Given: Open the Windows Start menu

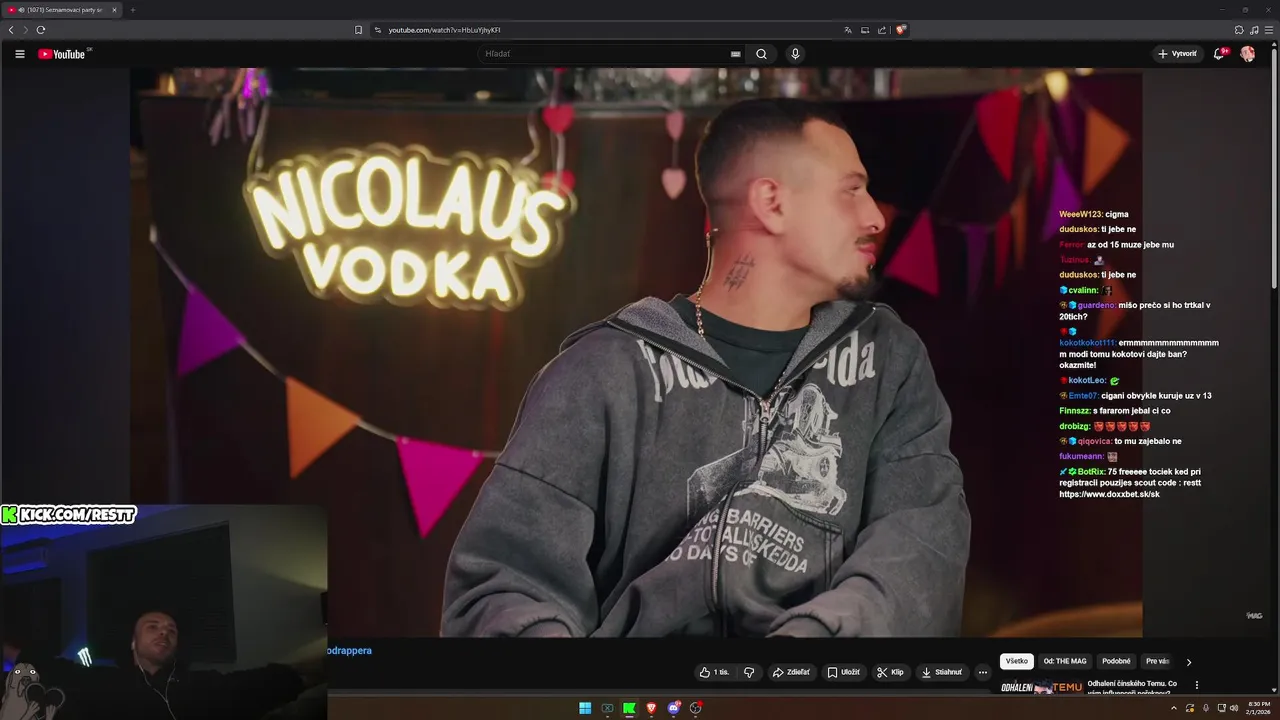Looking at the screenshot, I should click(x=585, y=708).
